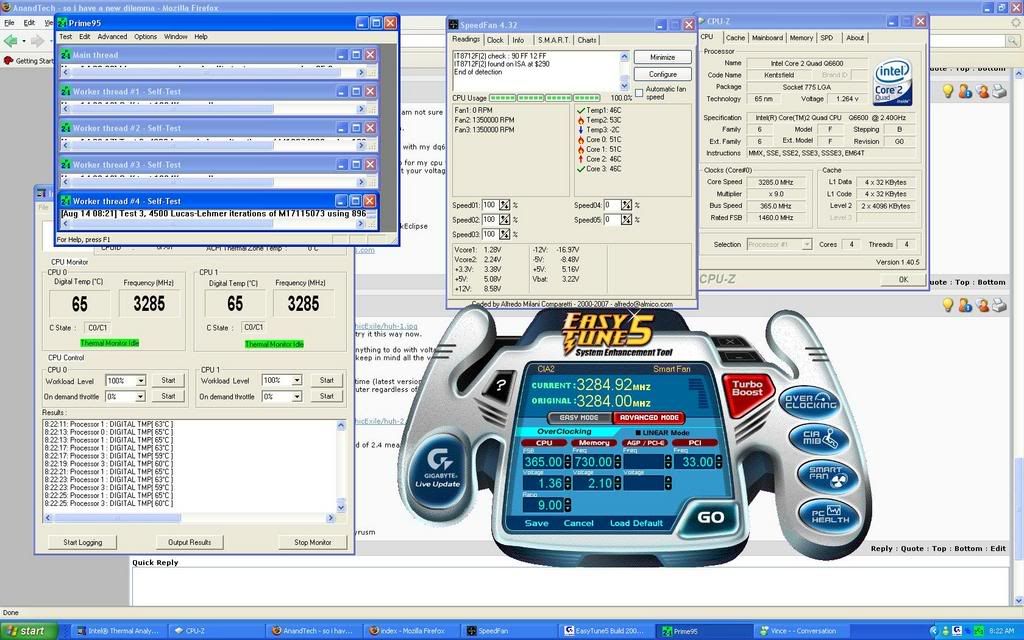Click the Speed03 value field in SpeedFan
The image size is (1024, 640).
point(490,234)
